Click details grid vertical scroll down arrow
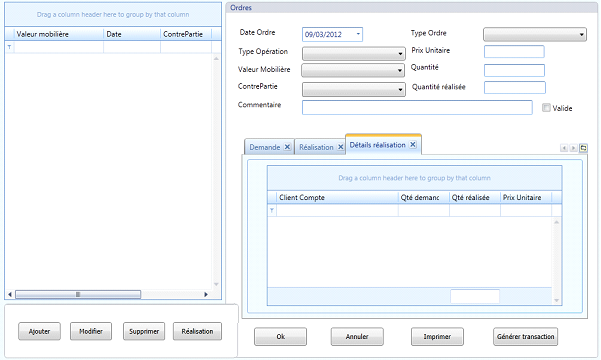Viewport: 601px width, 360px height. pyautogui.click(x=557, y=300)
